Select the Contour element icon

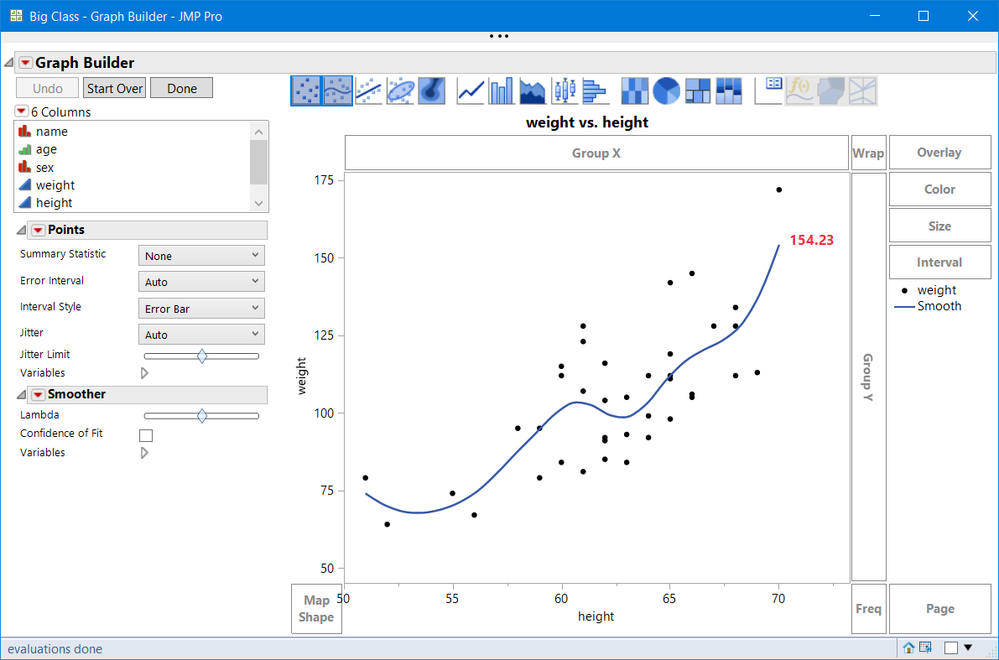pos(431,90)
